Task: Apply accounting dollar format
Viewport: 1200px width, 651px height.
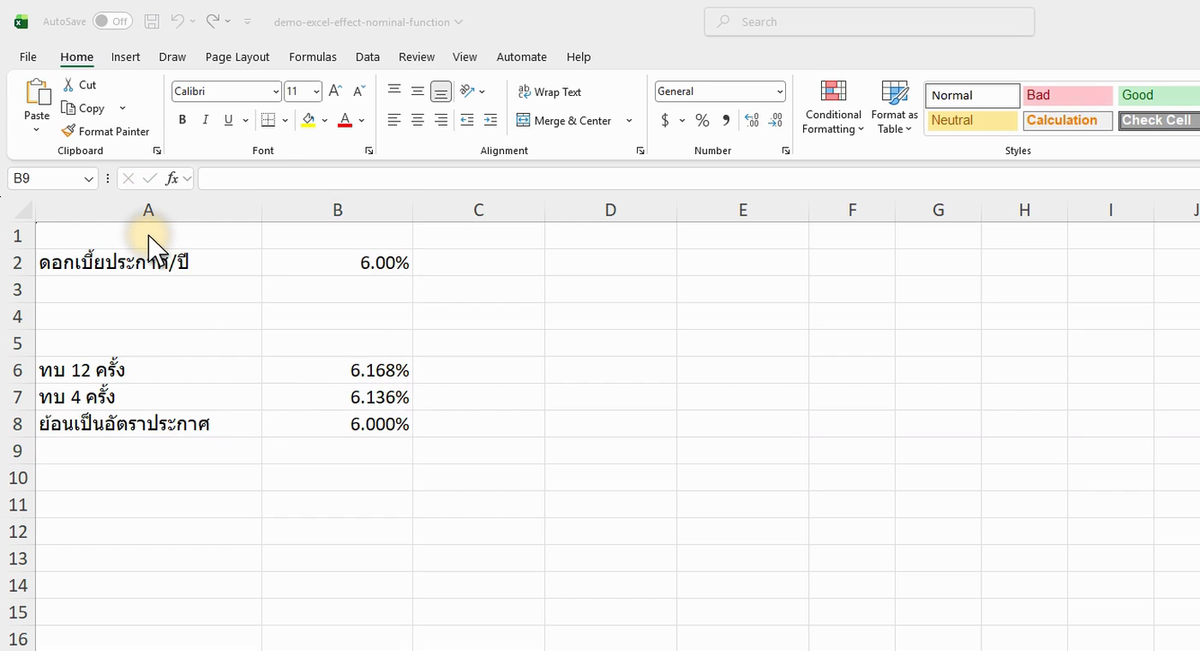Action: pyautogui.click(x=665, y=120)
